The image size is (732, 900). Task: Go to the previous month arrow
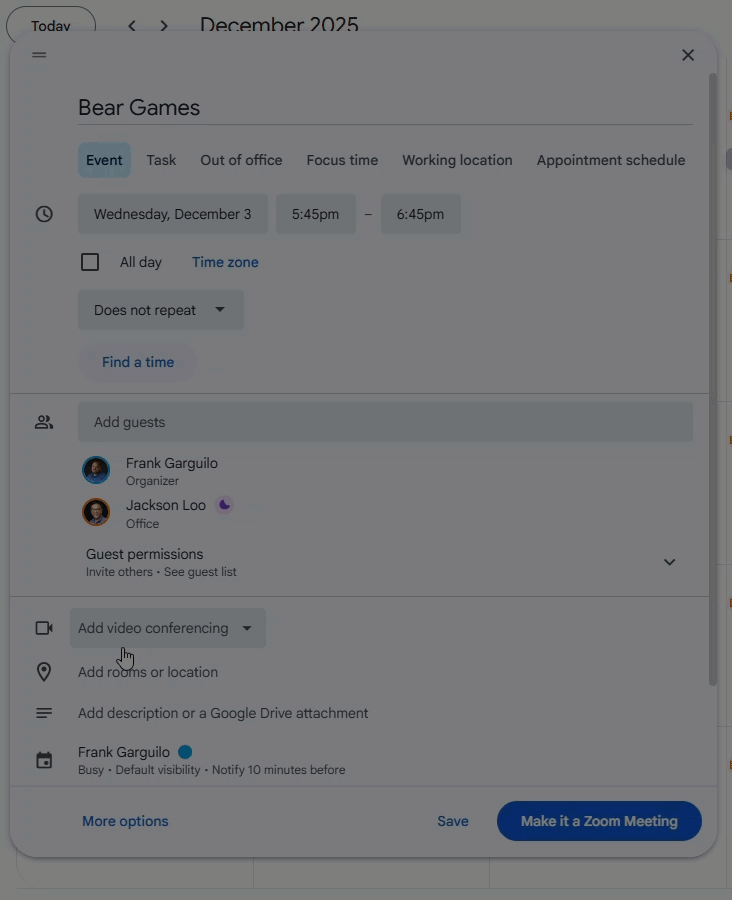tap(131, 26)
